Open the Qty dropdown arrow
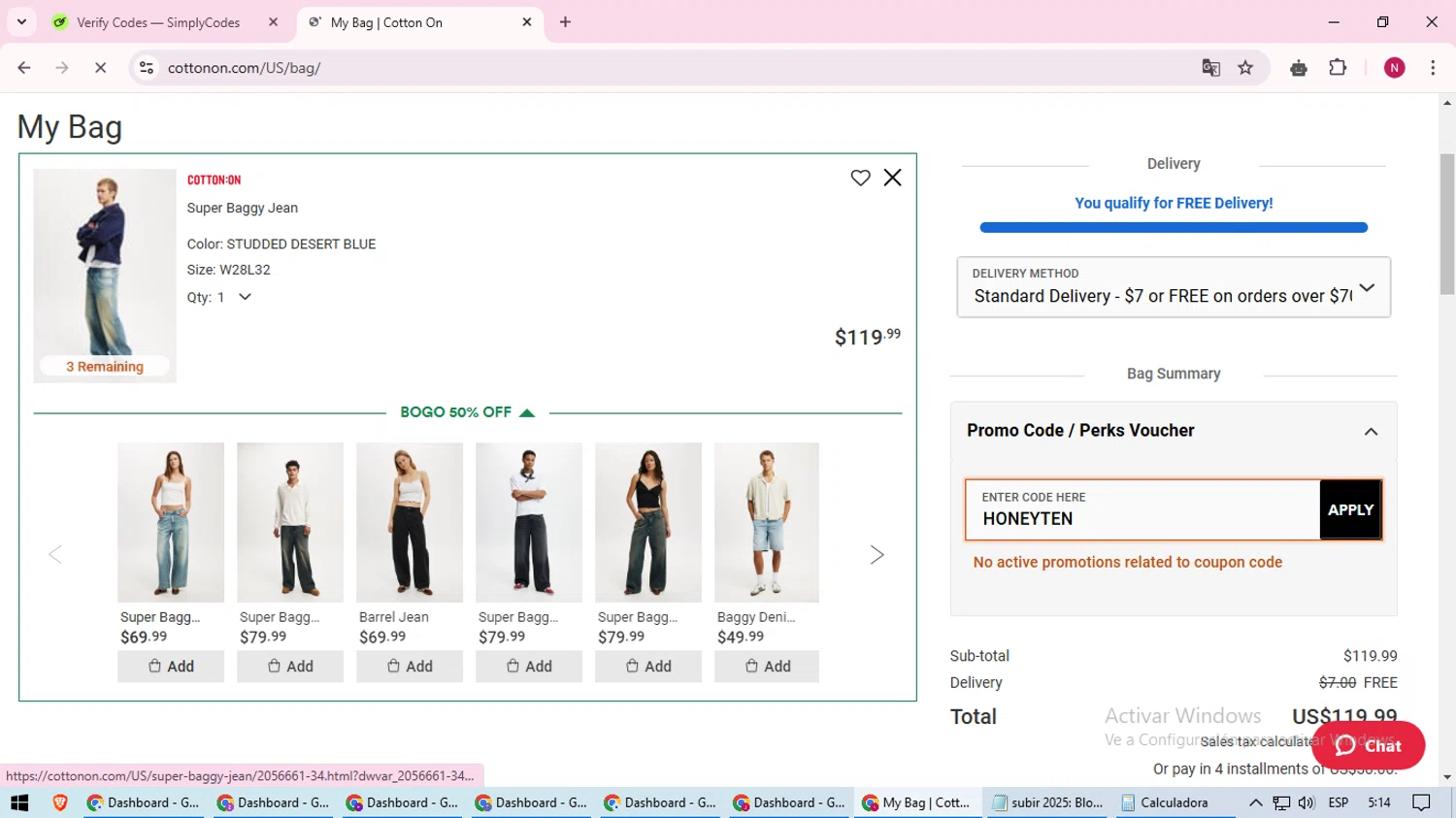This screenshot has width=1456, height=818. (245, 297)
